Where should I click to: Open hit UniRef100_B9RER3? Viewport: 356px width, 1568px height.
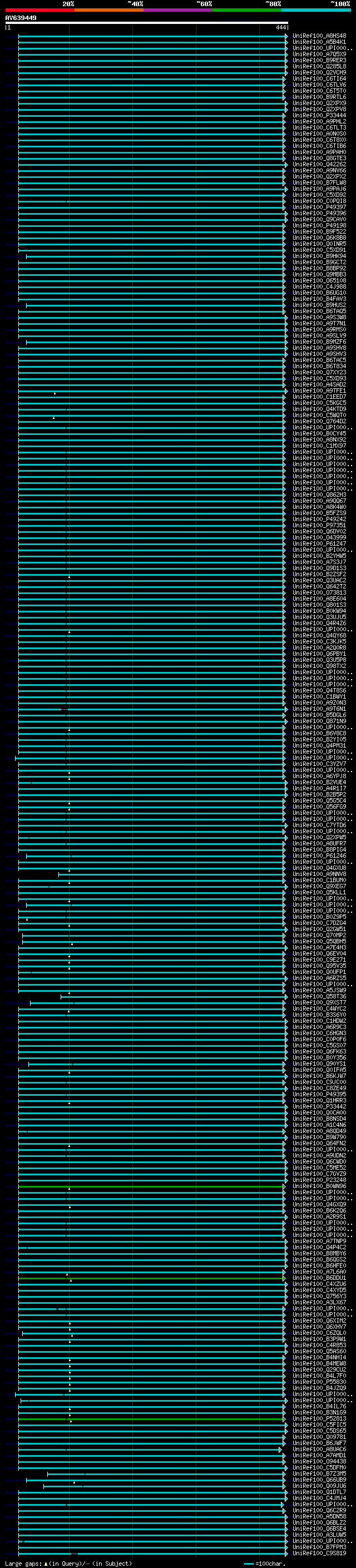click(x=319, y=60)
